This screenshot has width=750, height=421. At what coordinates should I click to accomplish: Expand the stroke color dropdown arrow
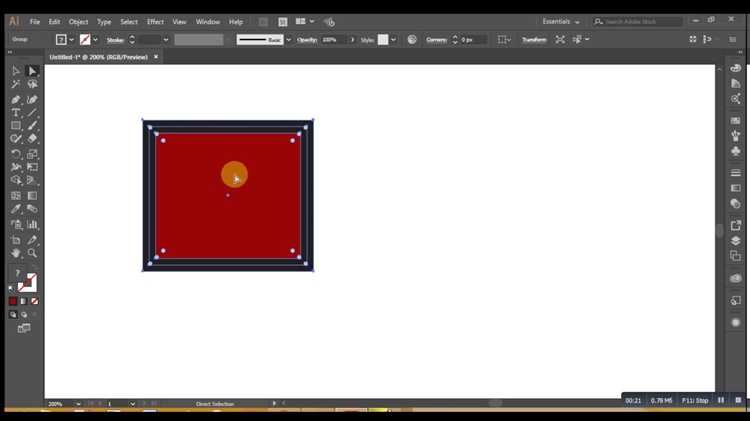(x=96, y=40)
